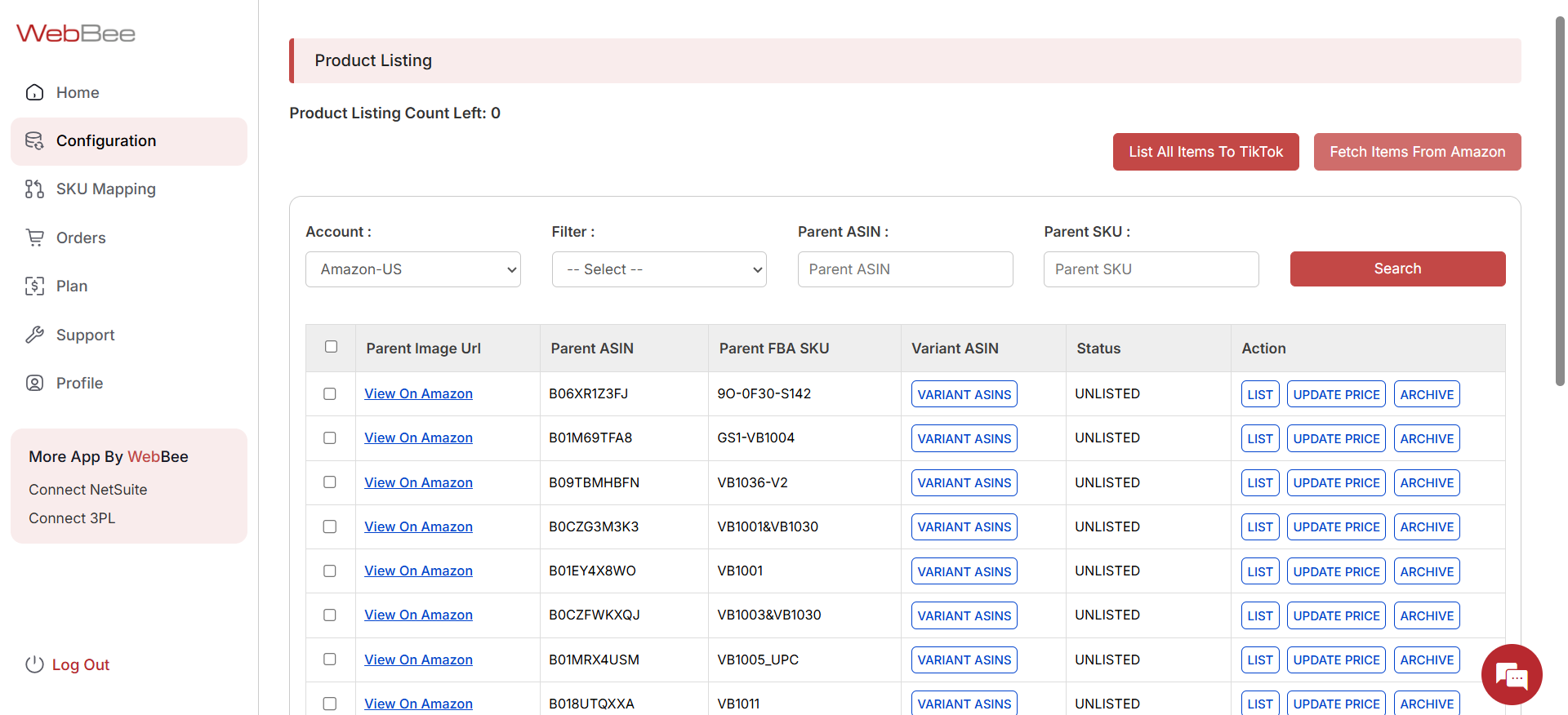Click the Plan dollar icon
Image resolution: width=1568 pixels, height=715 pixels.
tap(34, 286)
